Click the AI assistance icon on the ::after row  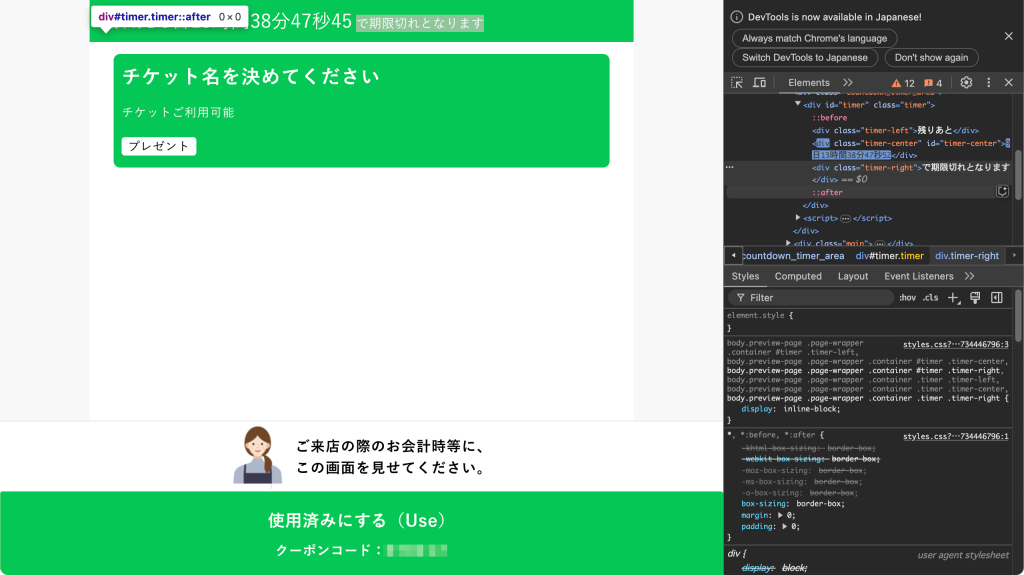tap(1002, 191)
